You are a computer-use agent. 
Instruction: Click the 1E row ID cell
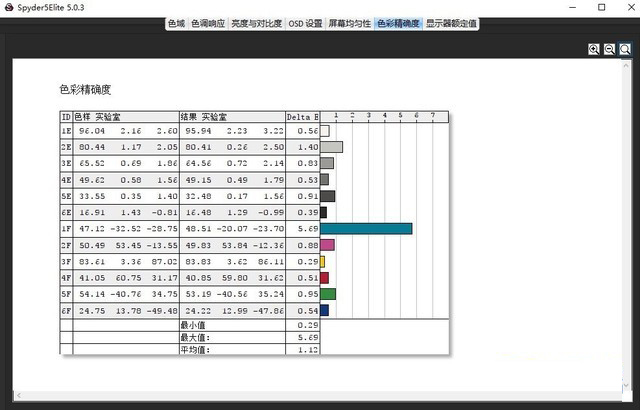[x=66, y=131]
